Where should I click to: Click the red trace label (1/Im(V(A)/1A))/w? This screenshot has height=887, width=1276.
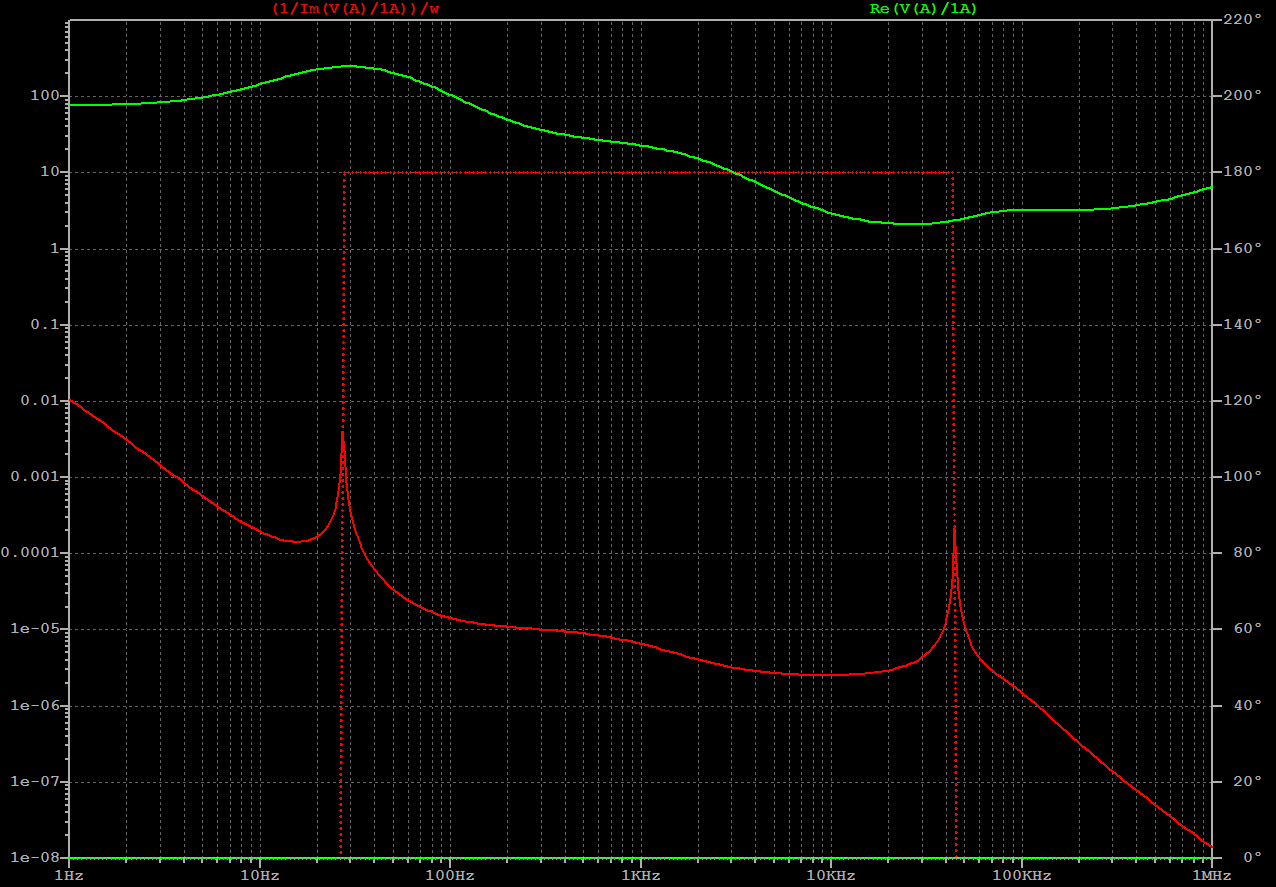tap(355, 8)
